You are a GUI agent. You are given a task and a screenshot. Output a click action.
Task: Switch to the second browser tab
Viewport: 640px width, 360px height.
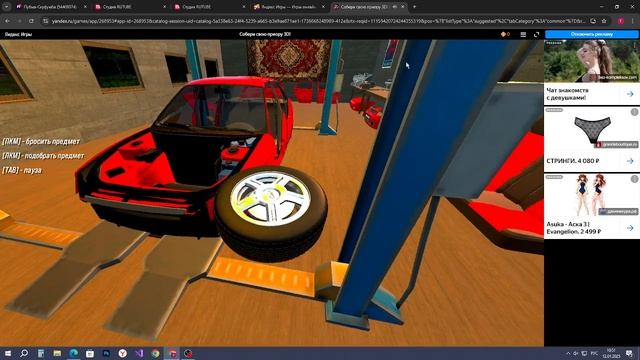point(131,7)
